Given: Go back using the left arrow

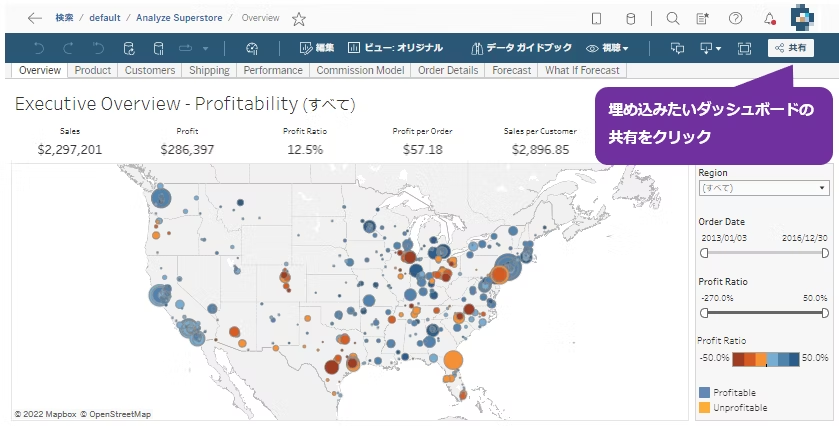Looking at the screenshot, I should [x=35, y=18].
